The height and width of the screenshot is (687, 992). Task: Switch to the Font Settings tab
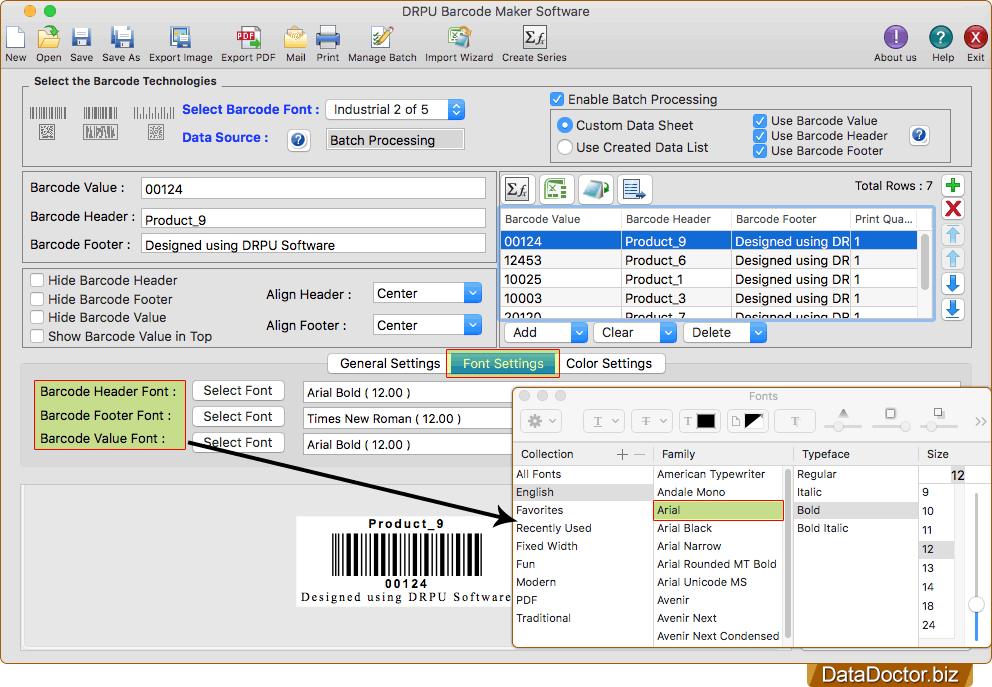[503, 364]
